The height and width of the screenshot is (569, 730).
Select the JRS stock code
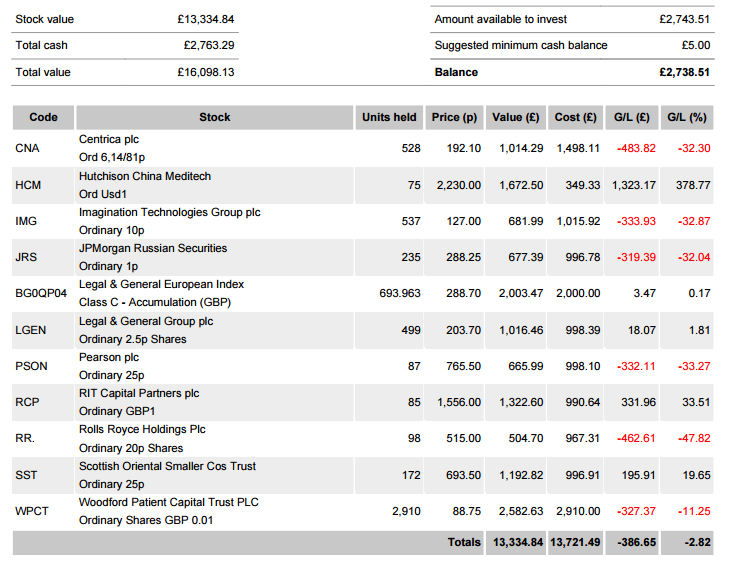tap(26, 257)
